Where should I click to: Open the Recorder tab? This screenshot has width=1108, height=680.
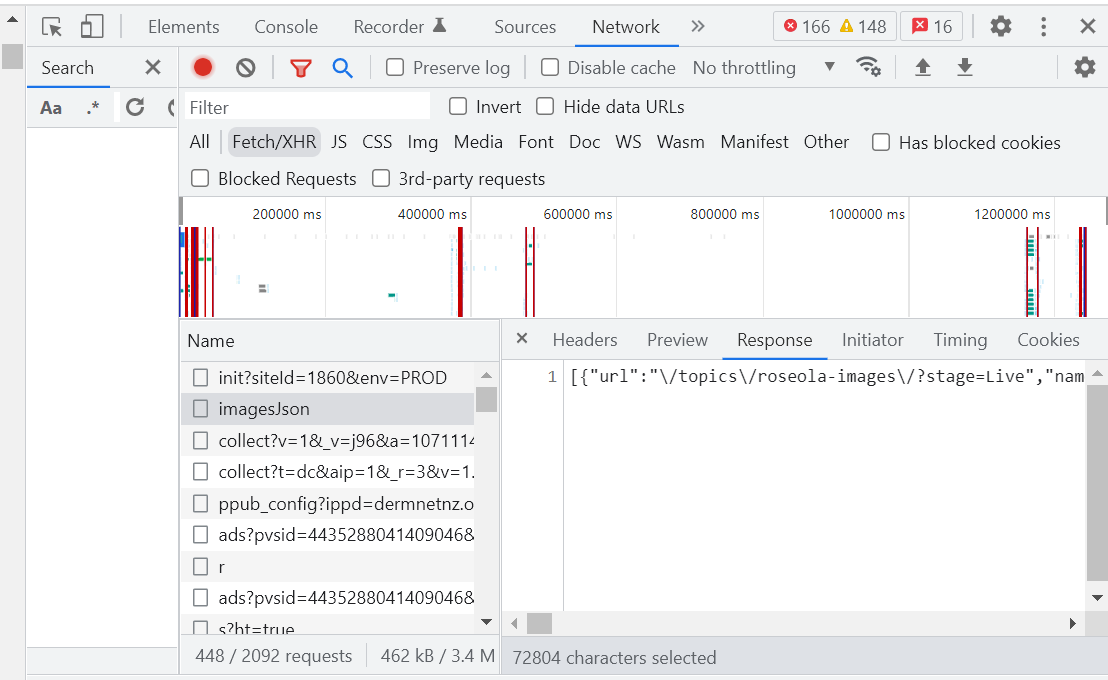pyautogui.click(x=400, y=27)
